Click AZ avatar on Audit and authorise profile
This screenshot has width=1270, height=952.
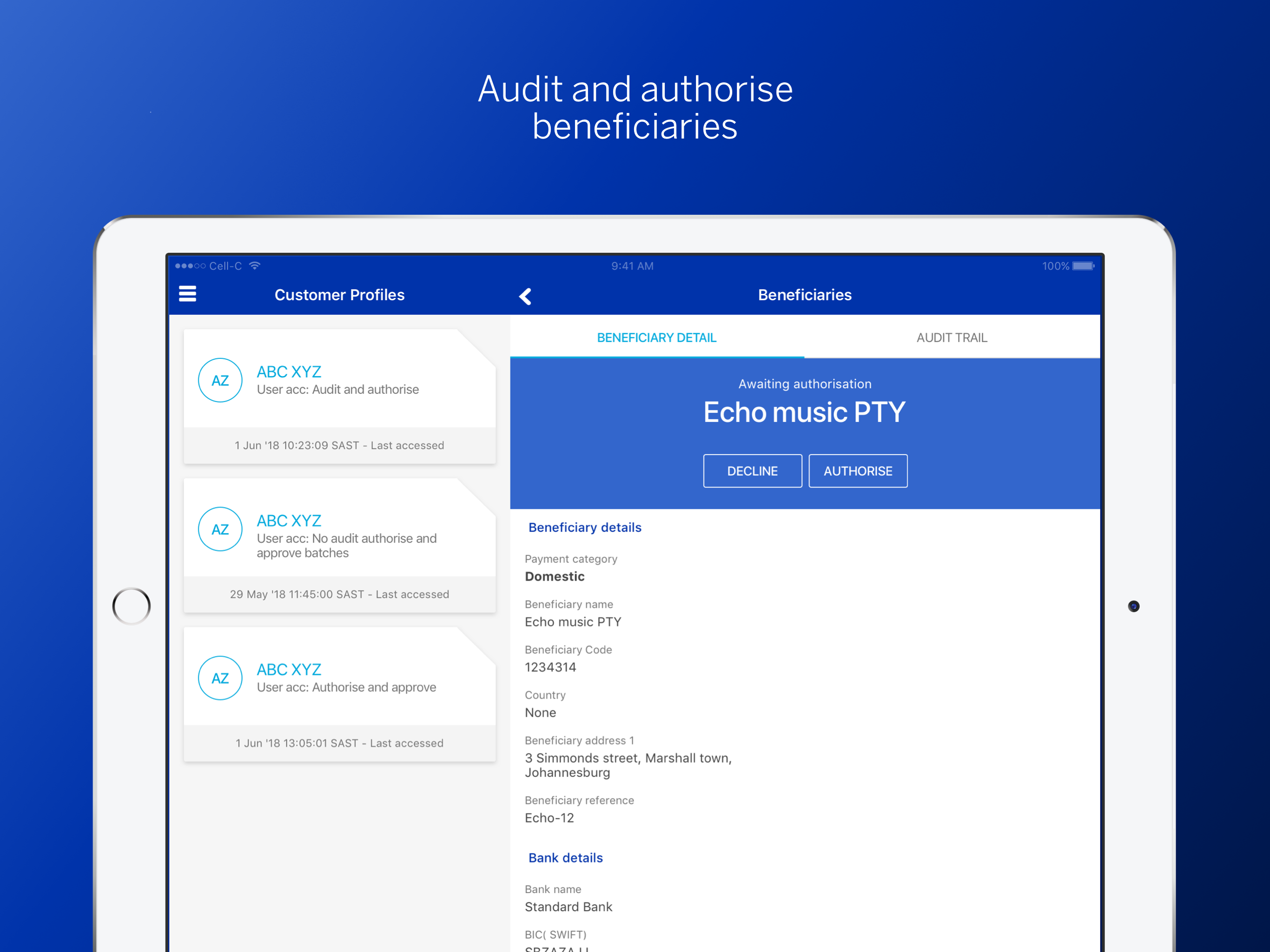click(x=220, y=380)
